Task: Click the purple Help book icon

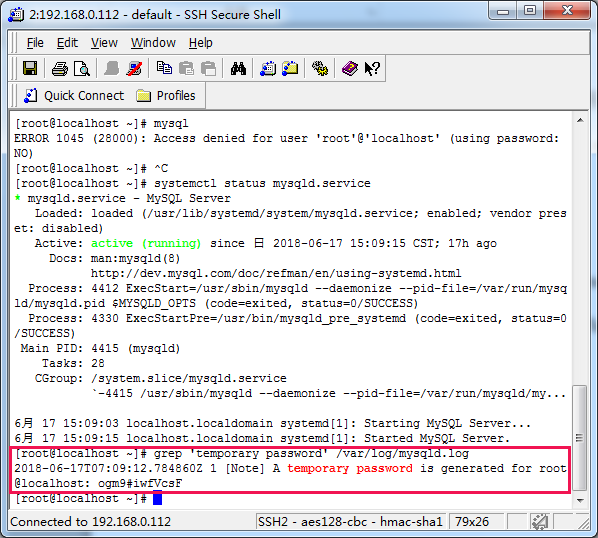Action: 349,69
